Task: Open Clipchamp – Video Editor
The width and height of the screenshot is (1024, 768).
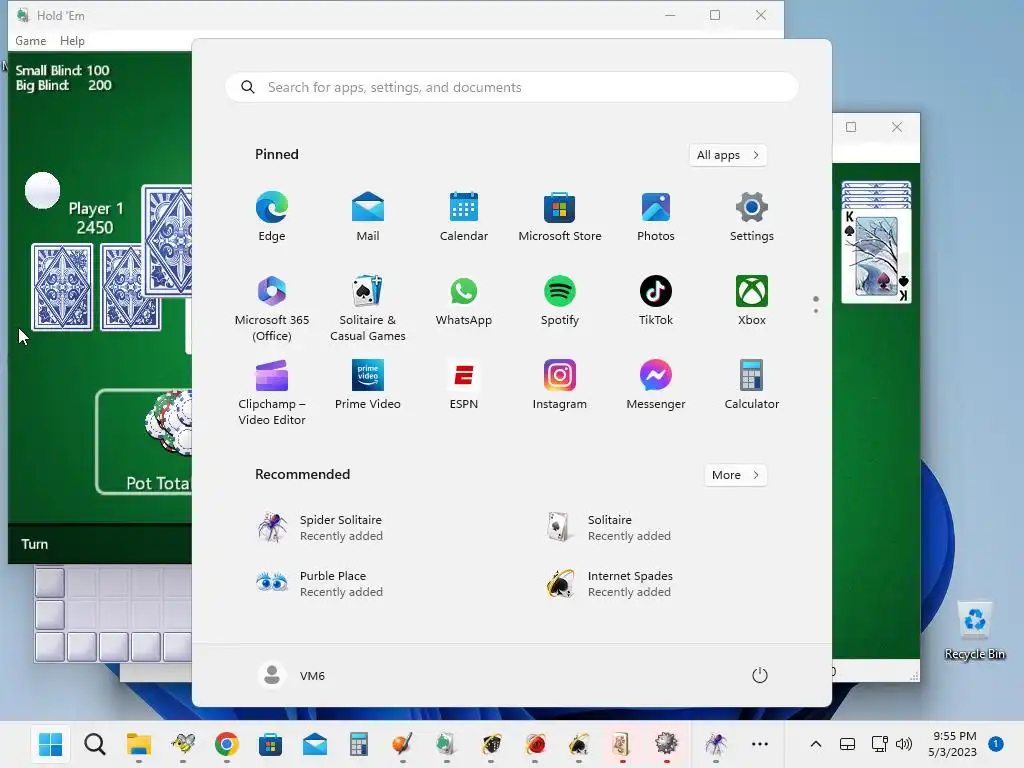Action: point(272,392)
